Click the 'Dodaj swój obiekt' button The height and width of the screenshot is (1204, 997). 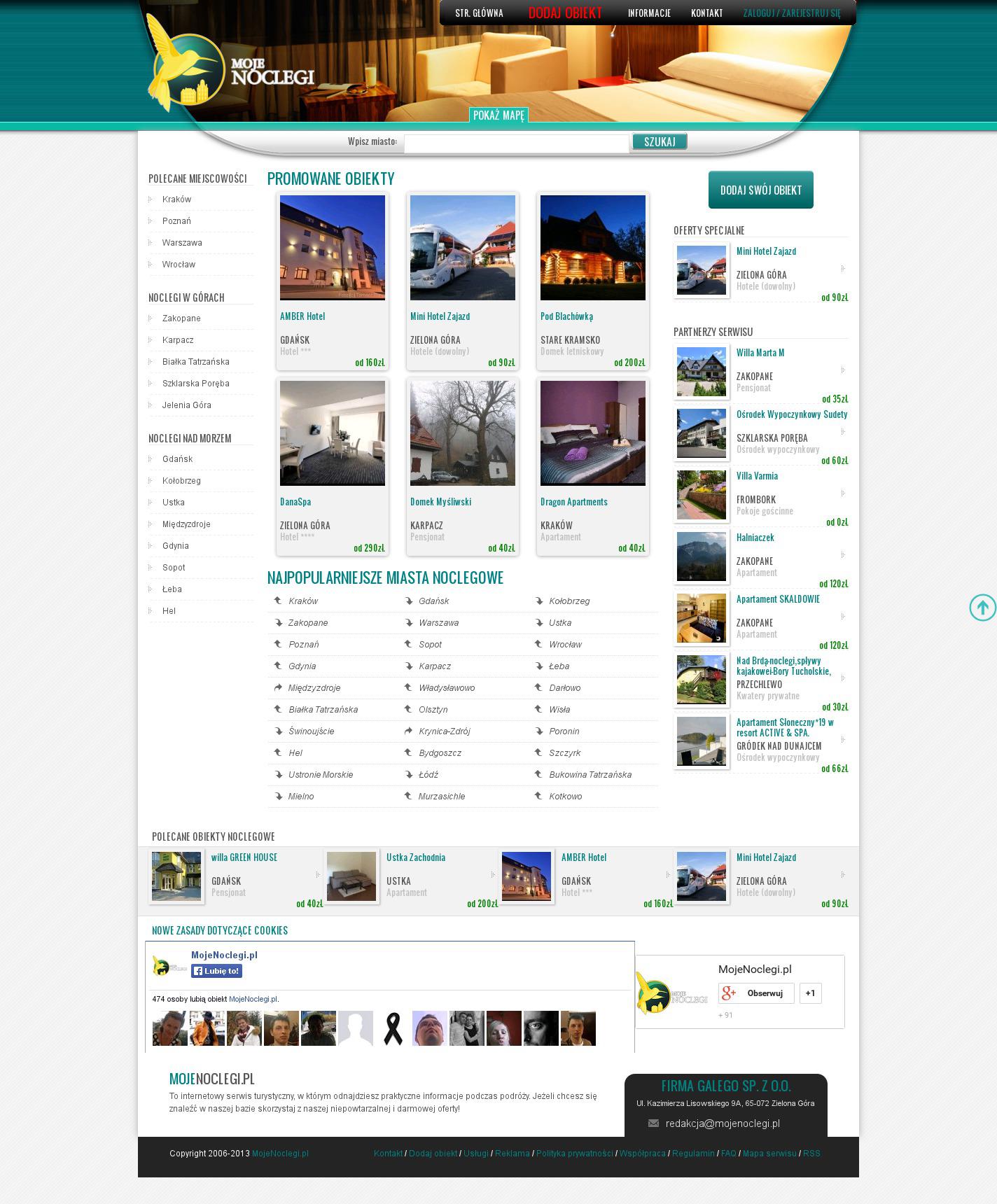click(760, 190)
